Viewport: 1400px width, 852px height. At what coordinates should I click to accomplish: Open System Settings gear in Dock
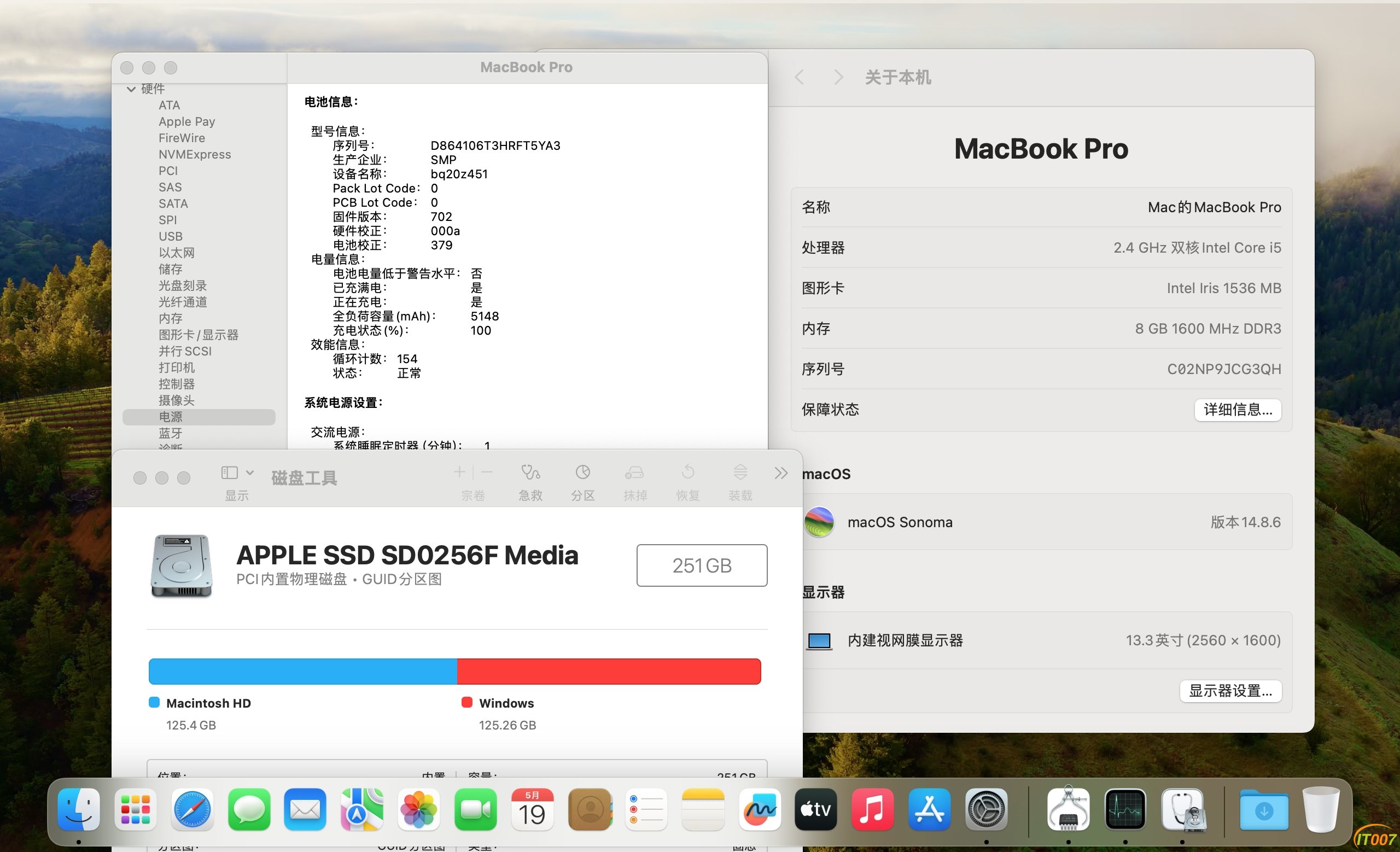(x=987, y=809)
